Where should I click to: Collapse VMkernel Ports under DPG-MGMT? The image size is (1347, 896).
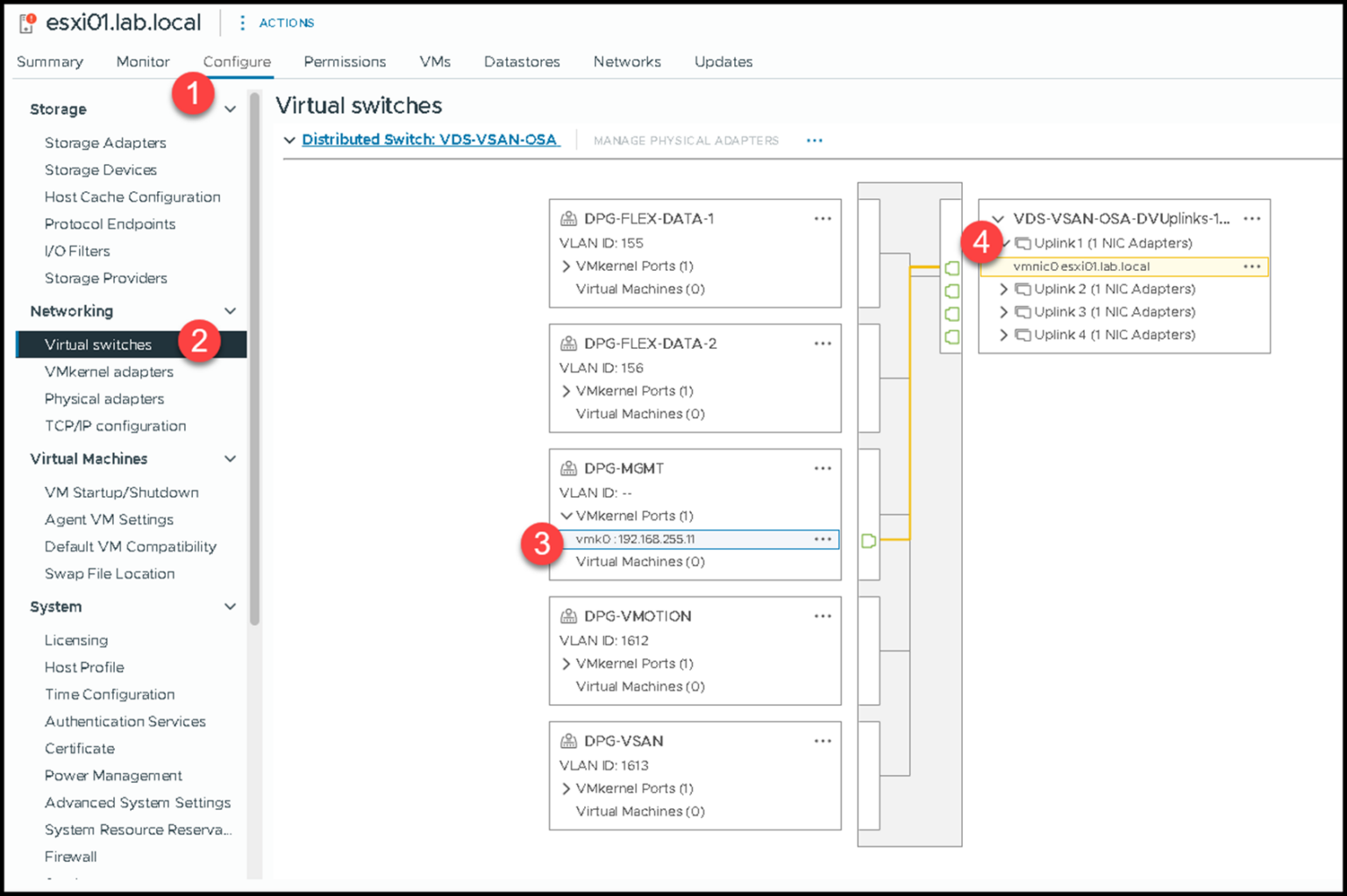pyautogui.click(x=567, y=516)
